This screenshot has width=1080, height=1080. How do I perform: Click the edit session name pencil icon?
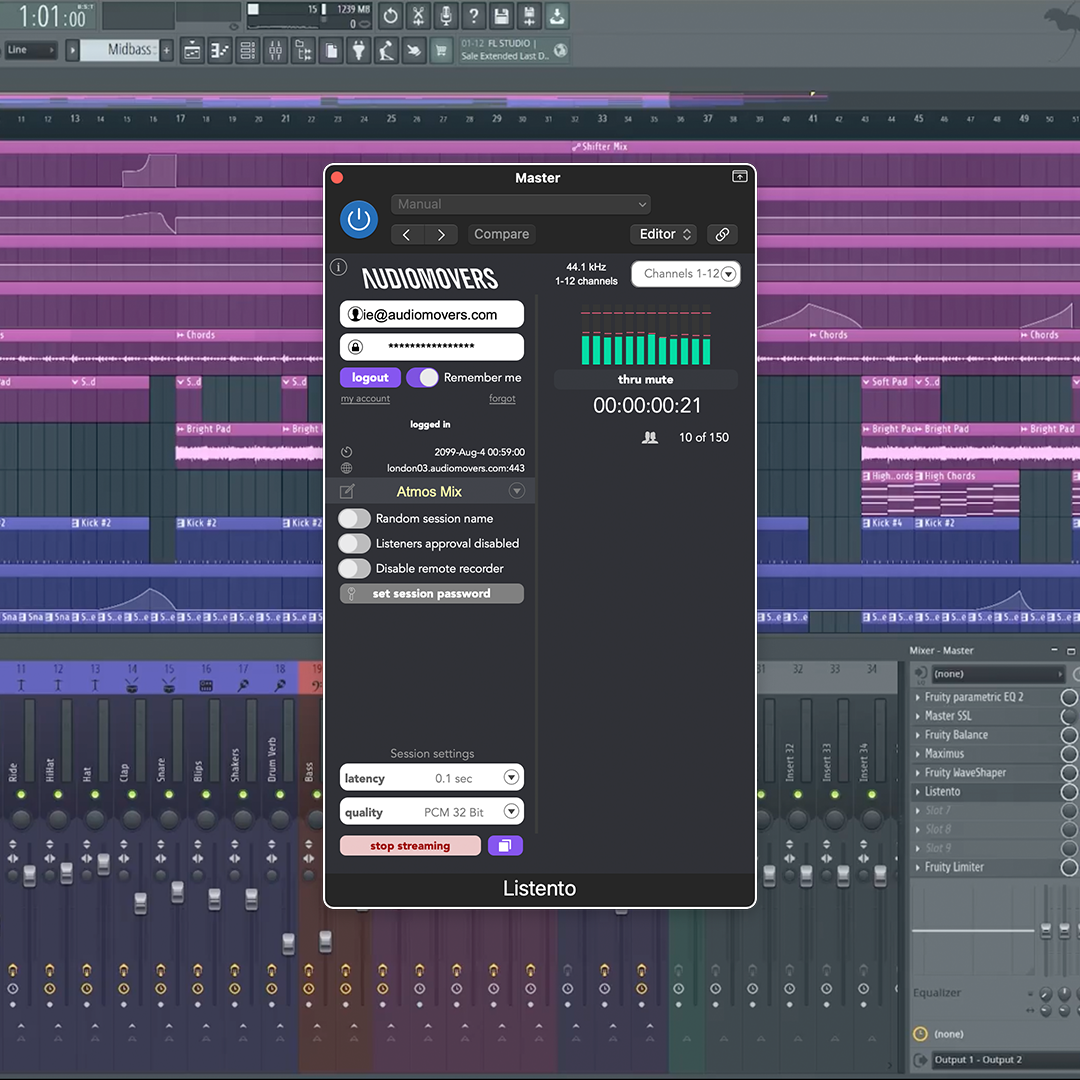click(347, 491)
